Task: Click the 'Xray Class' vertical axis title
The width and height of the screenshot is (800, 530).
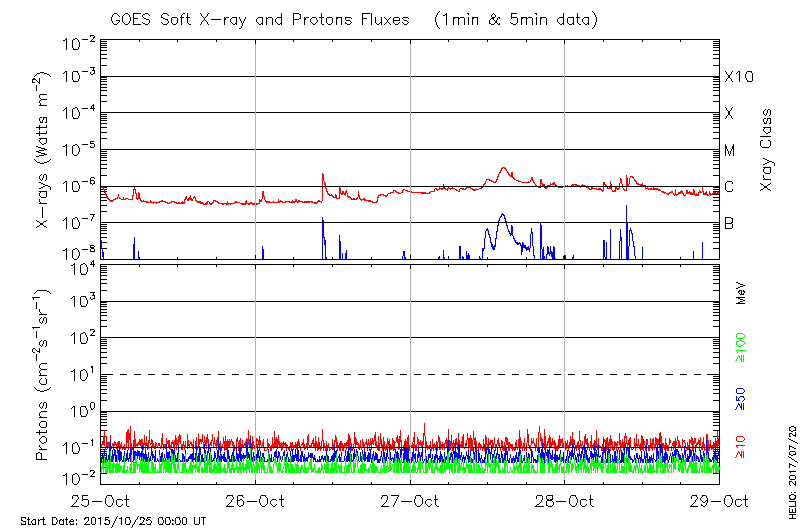Action: (x=767, y=150)
